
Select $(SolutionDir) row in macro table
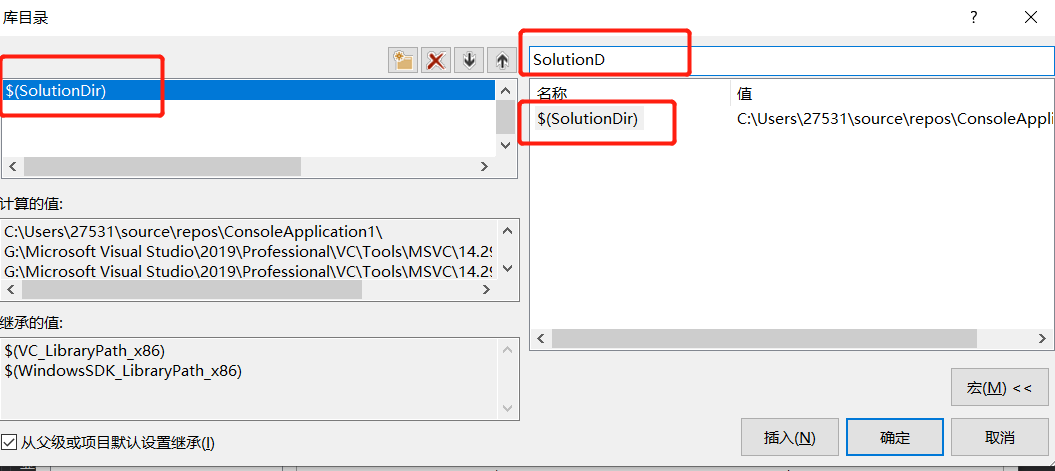[x=589, y=119]
